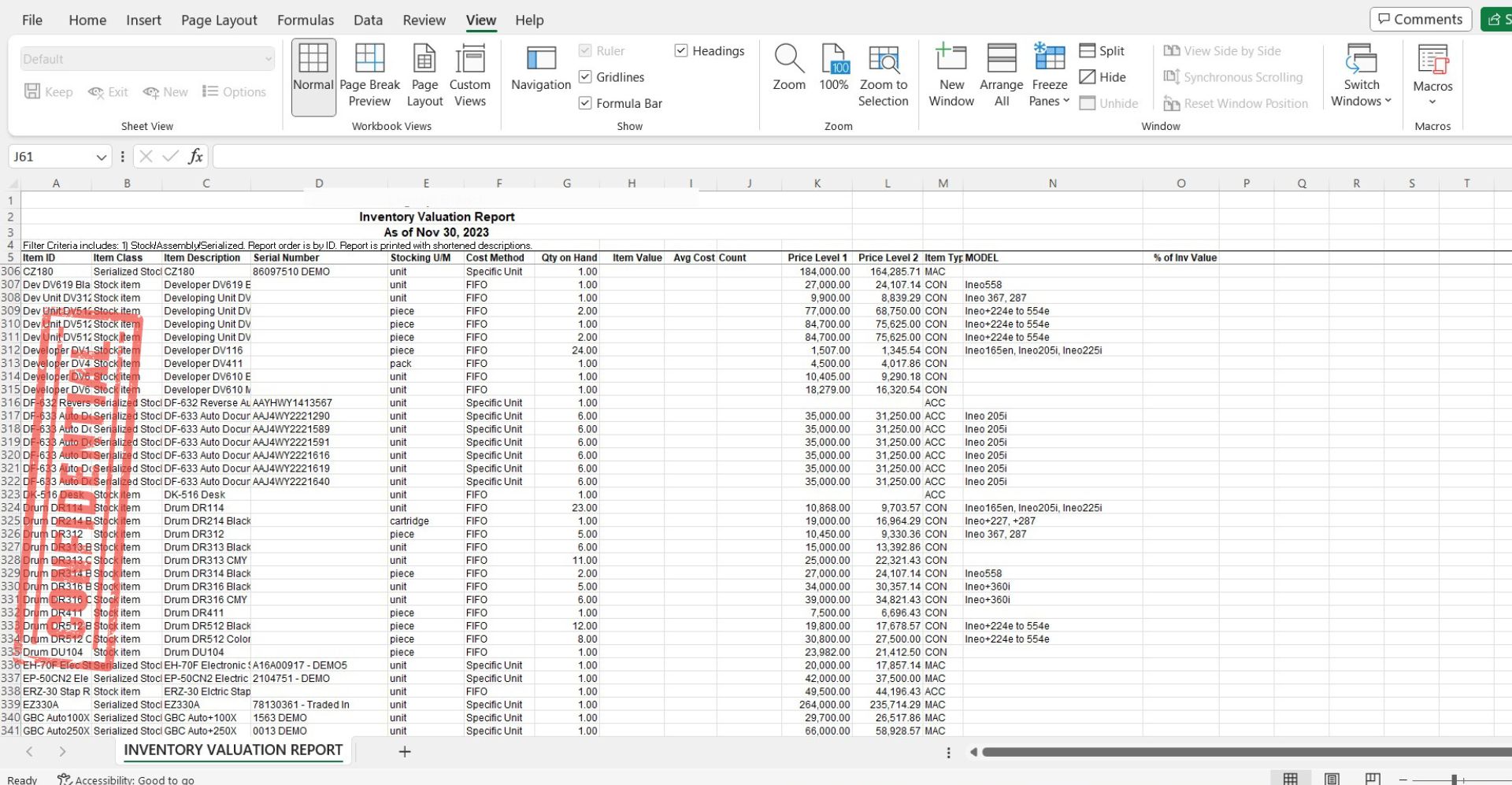Show the Navigation pane
This screenshot has height=785, width=1512.
pyautogui.click(x=541, y=69)
